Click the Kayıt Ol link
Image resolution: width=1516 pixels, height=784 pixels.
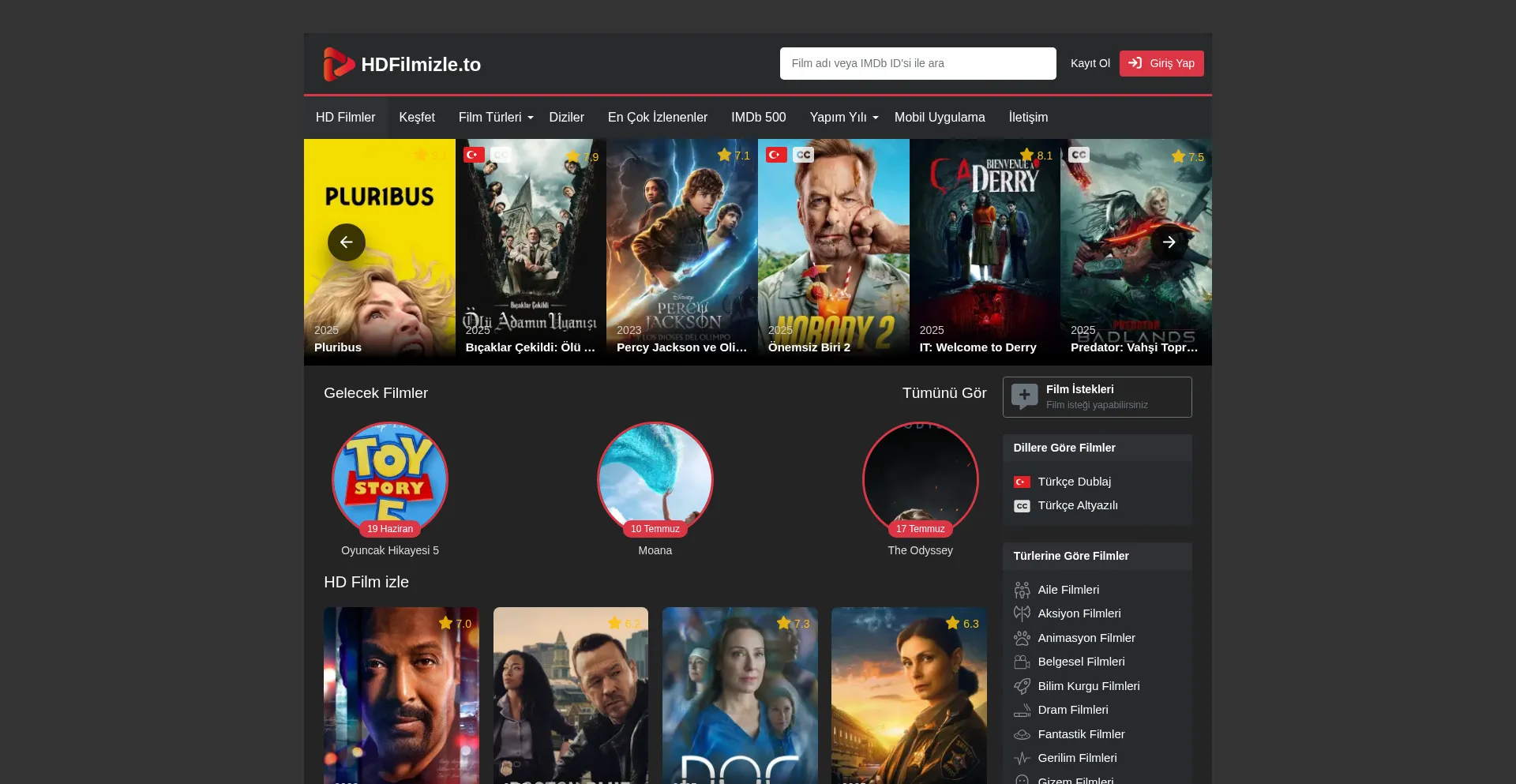click(x=1090, y=63)
